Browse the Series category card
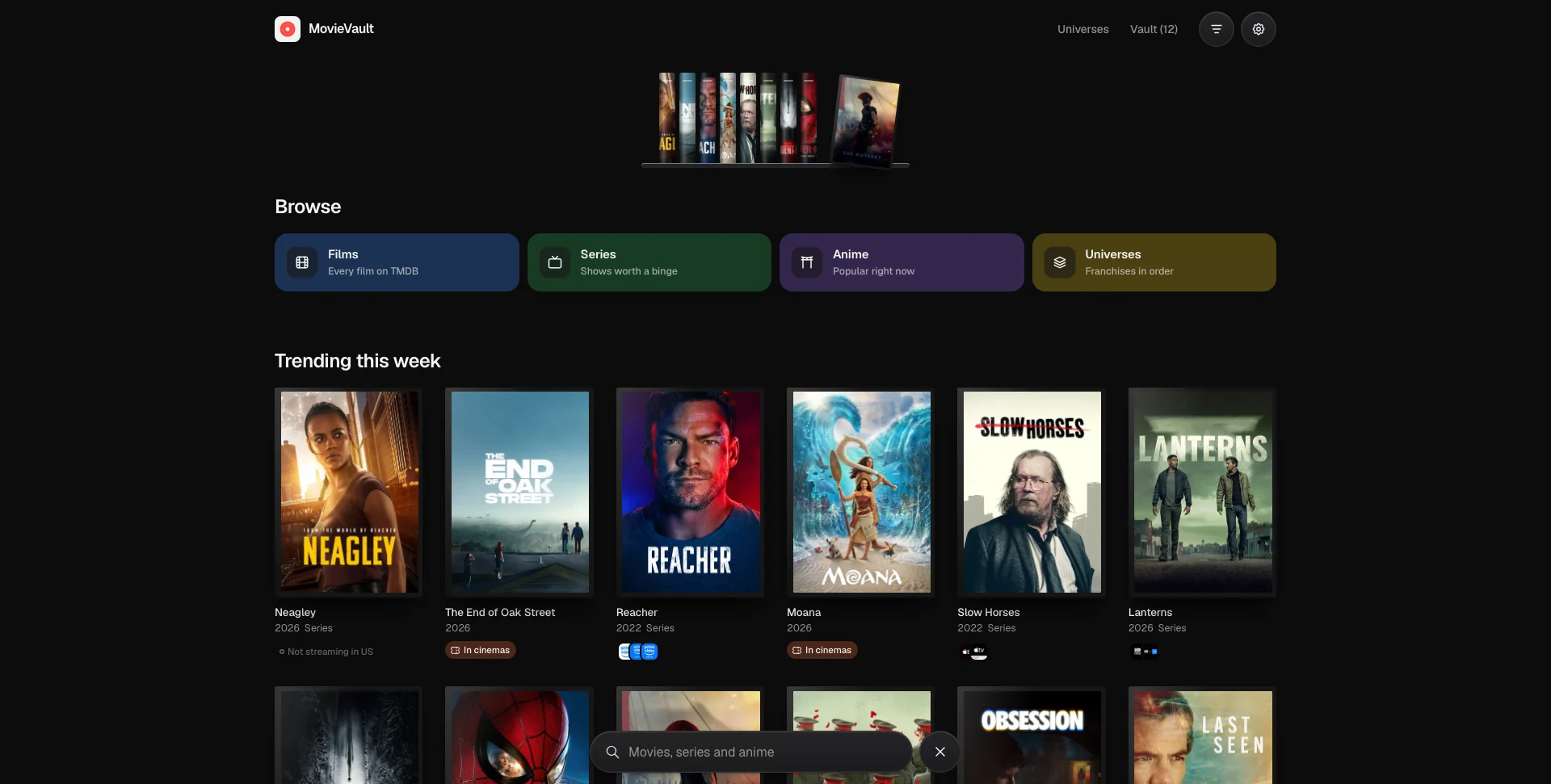Image resolution: width=1551 pixels, height=784 pixels. click(649, 262)
